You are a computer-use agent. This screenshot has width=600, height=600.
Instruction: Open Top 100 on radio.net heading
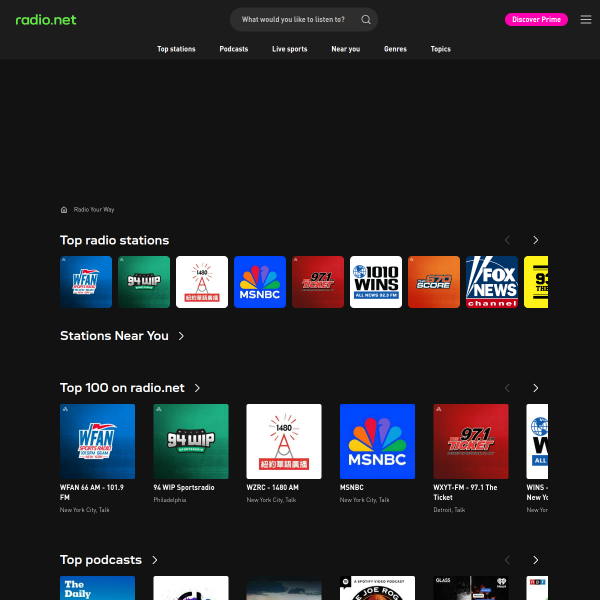122,388
